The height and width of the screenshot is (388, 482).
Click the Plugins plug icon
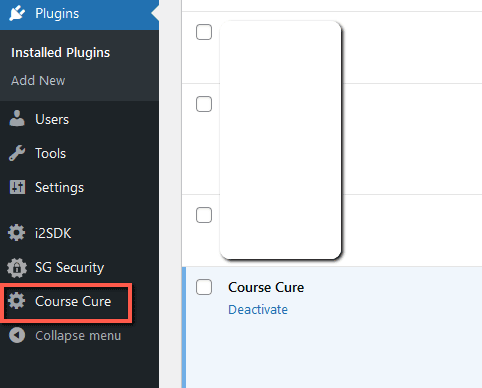pyautogui.click(x=17, y=13)
